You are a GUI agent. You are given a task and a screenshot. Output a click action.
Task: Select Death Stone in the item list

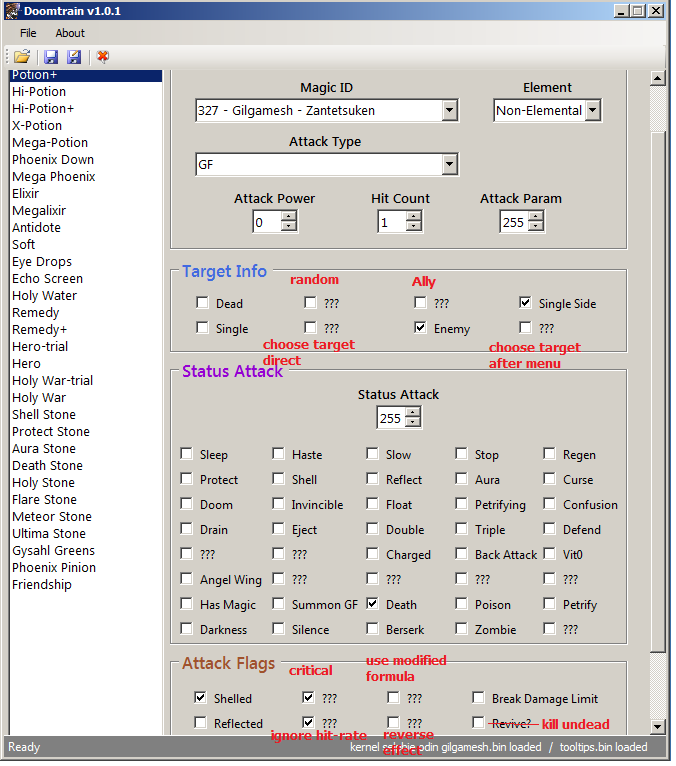pos(86,466)
